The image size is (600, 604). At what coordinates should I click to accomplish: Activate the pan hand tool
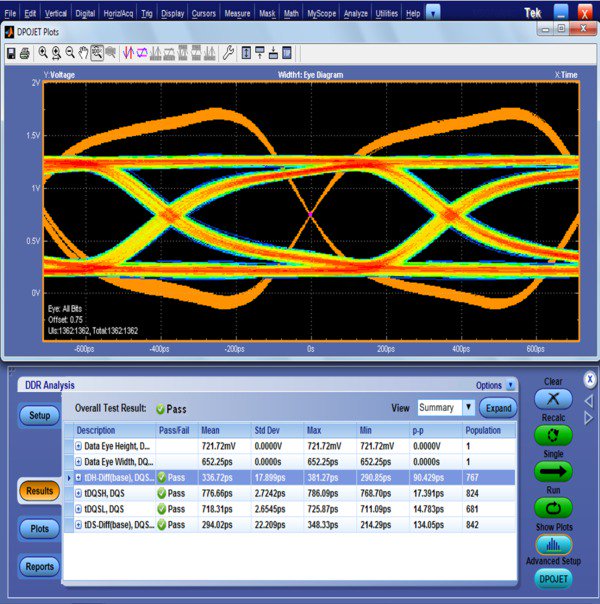point(83,53)
